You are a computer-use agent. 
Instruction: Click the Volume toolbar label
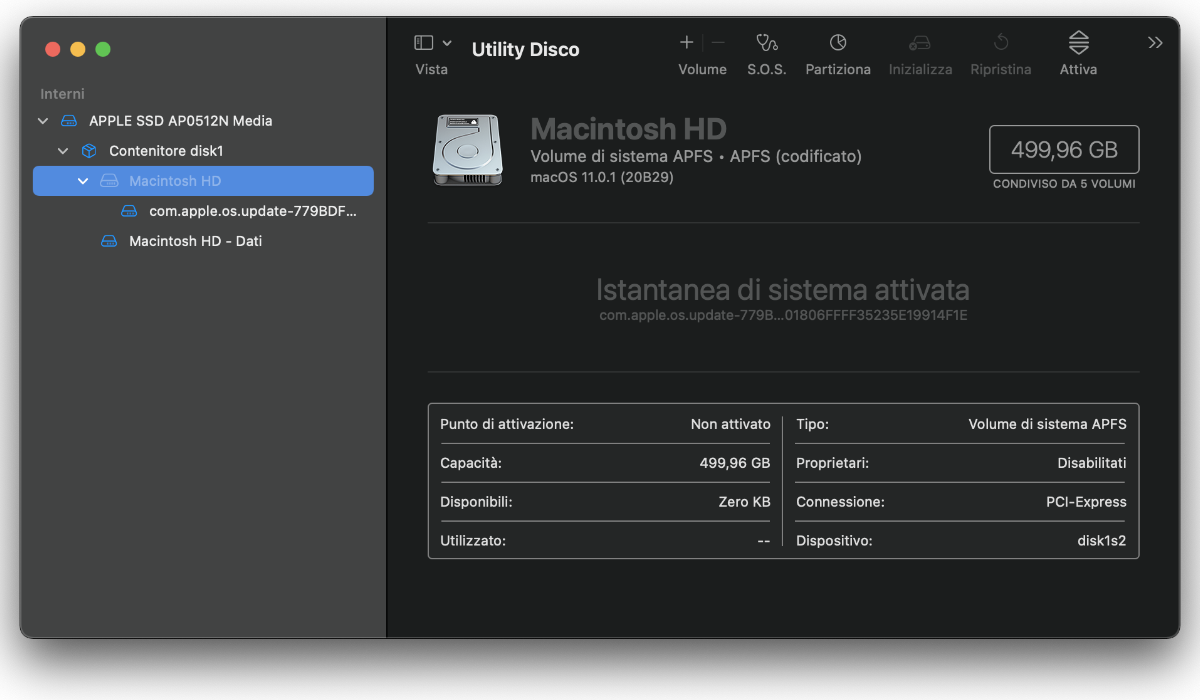point(703,70)
